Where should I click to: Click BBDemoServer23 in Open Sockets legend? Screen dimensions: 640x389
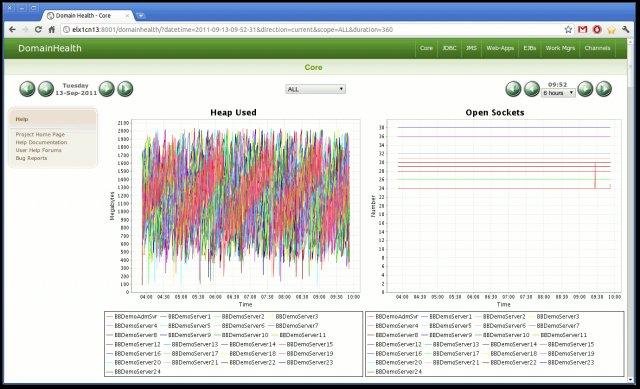click(571, 362)
